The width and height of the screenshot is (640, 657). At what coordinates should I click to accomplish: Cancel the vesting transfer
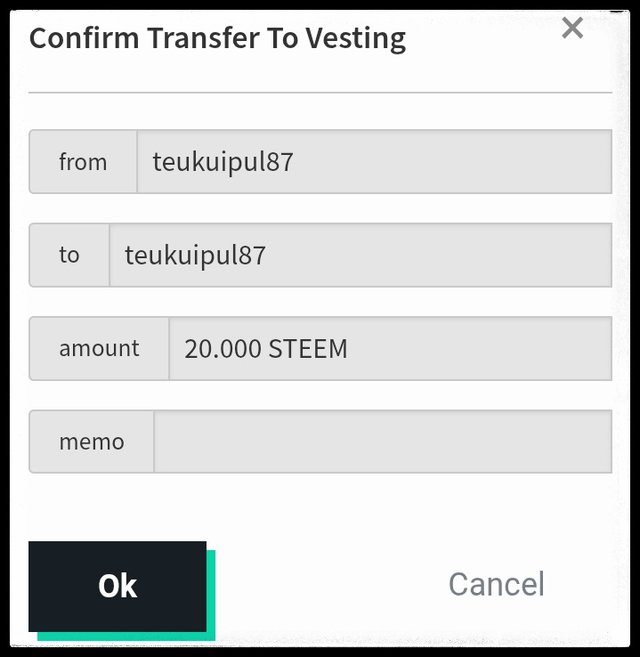click(x=496, y=584)
